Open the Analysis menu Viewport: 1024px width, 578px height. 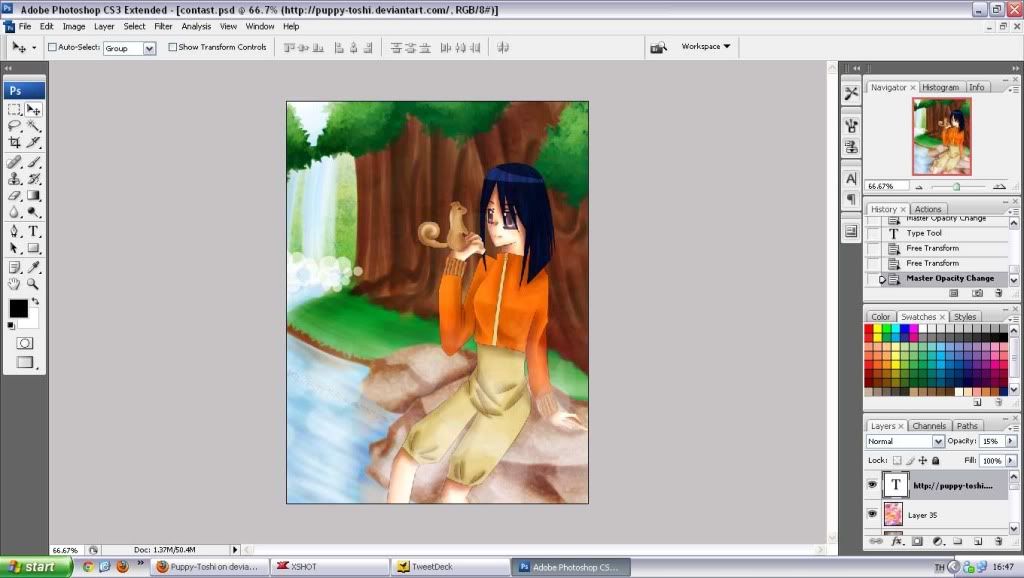click(x=196, y=27)
